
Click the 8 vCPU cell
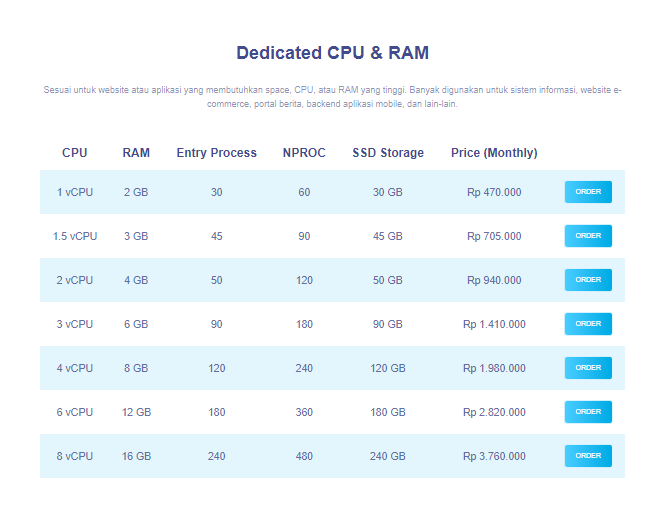[x=75, y=456]
